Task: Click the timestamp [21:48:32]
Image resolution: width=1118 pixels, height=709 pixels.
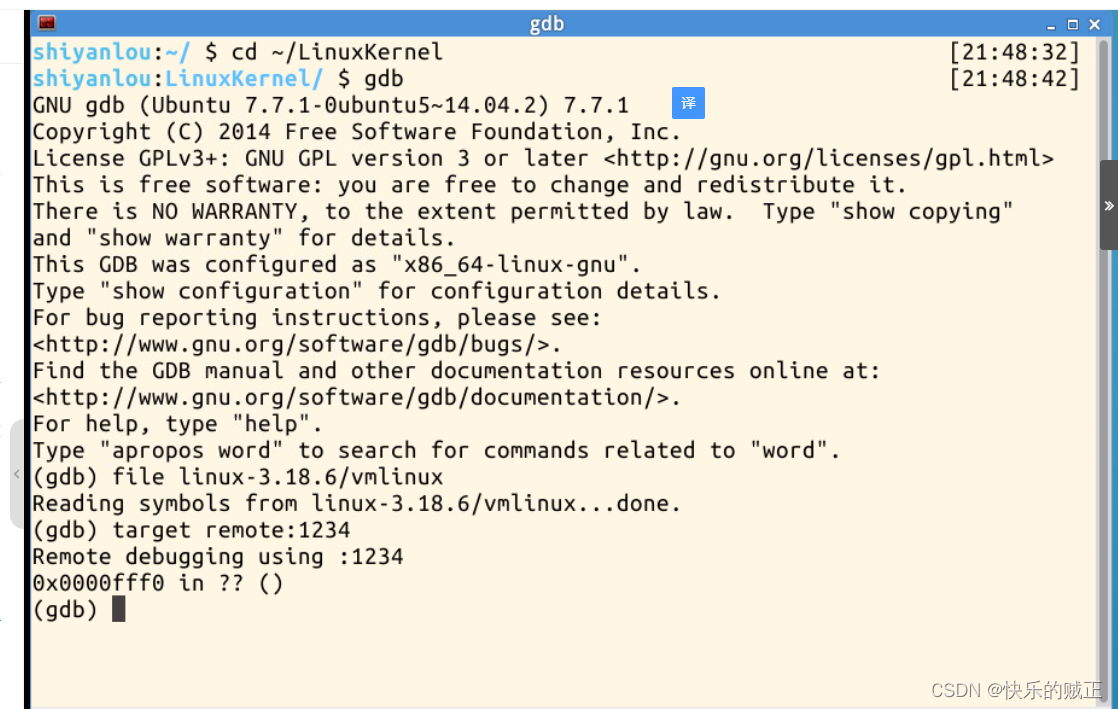Action: (x=1015, y=51)
